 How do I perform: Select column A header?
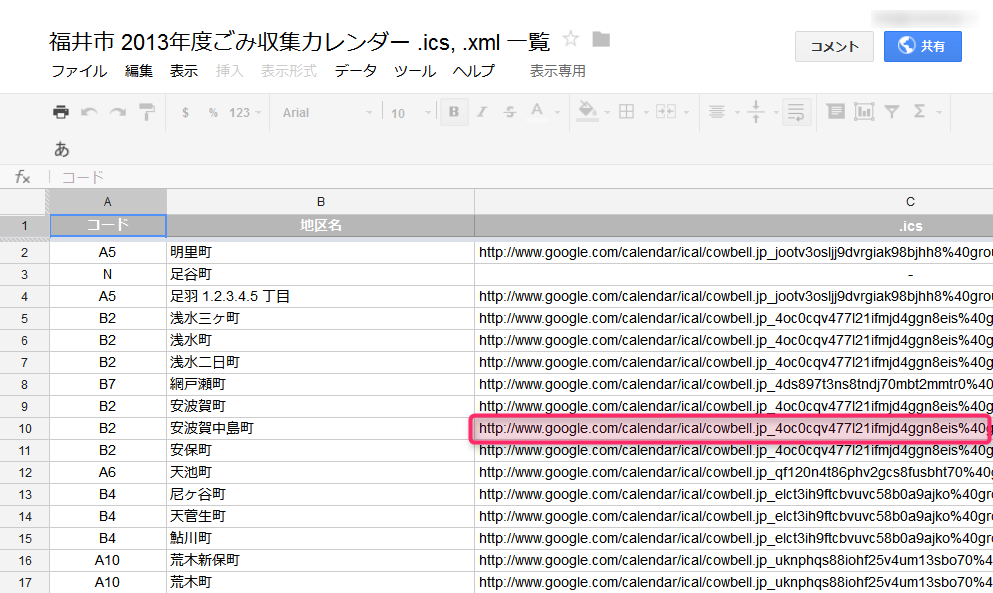[108, 202]
